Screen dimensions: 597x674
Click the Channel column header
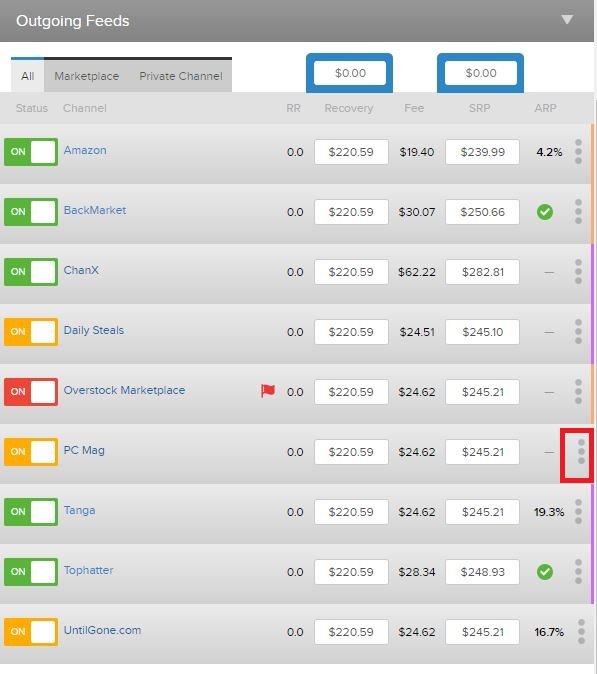(85, 108)
